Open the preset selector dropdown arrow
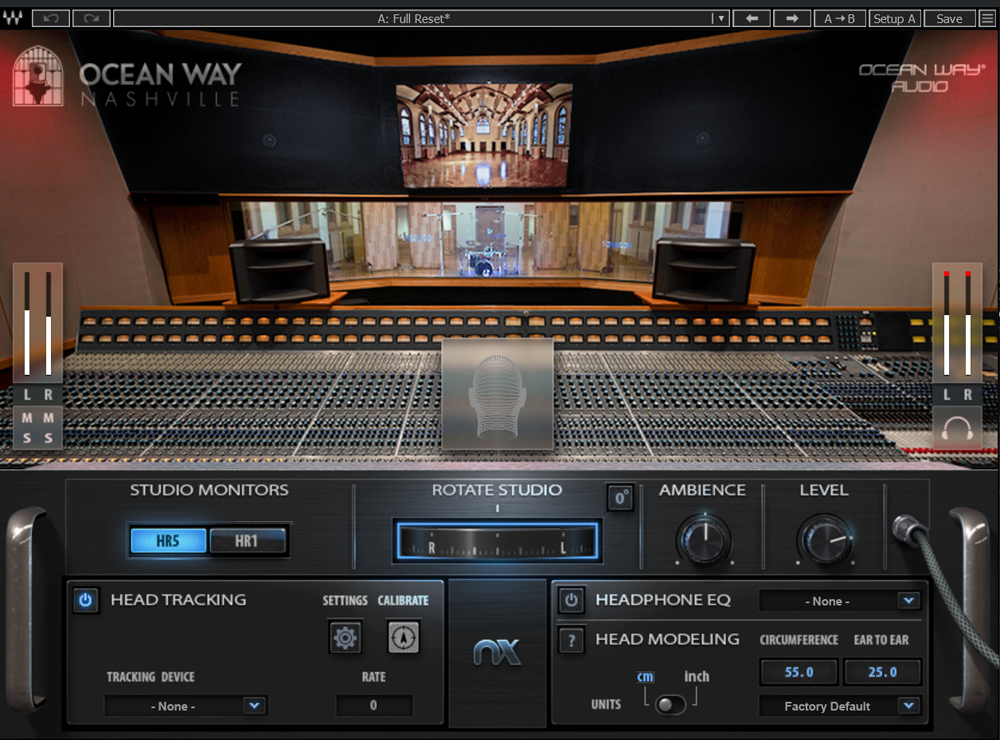 [720, 18]
